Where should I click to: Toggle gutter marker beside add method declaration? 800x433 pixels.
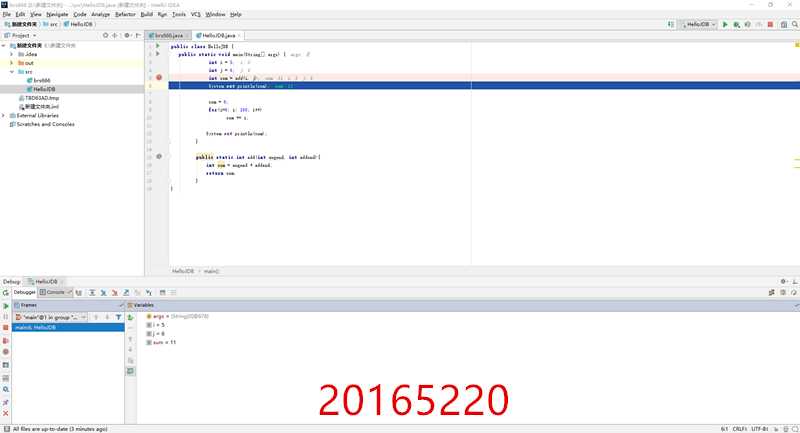[x=159, y=157]
